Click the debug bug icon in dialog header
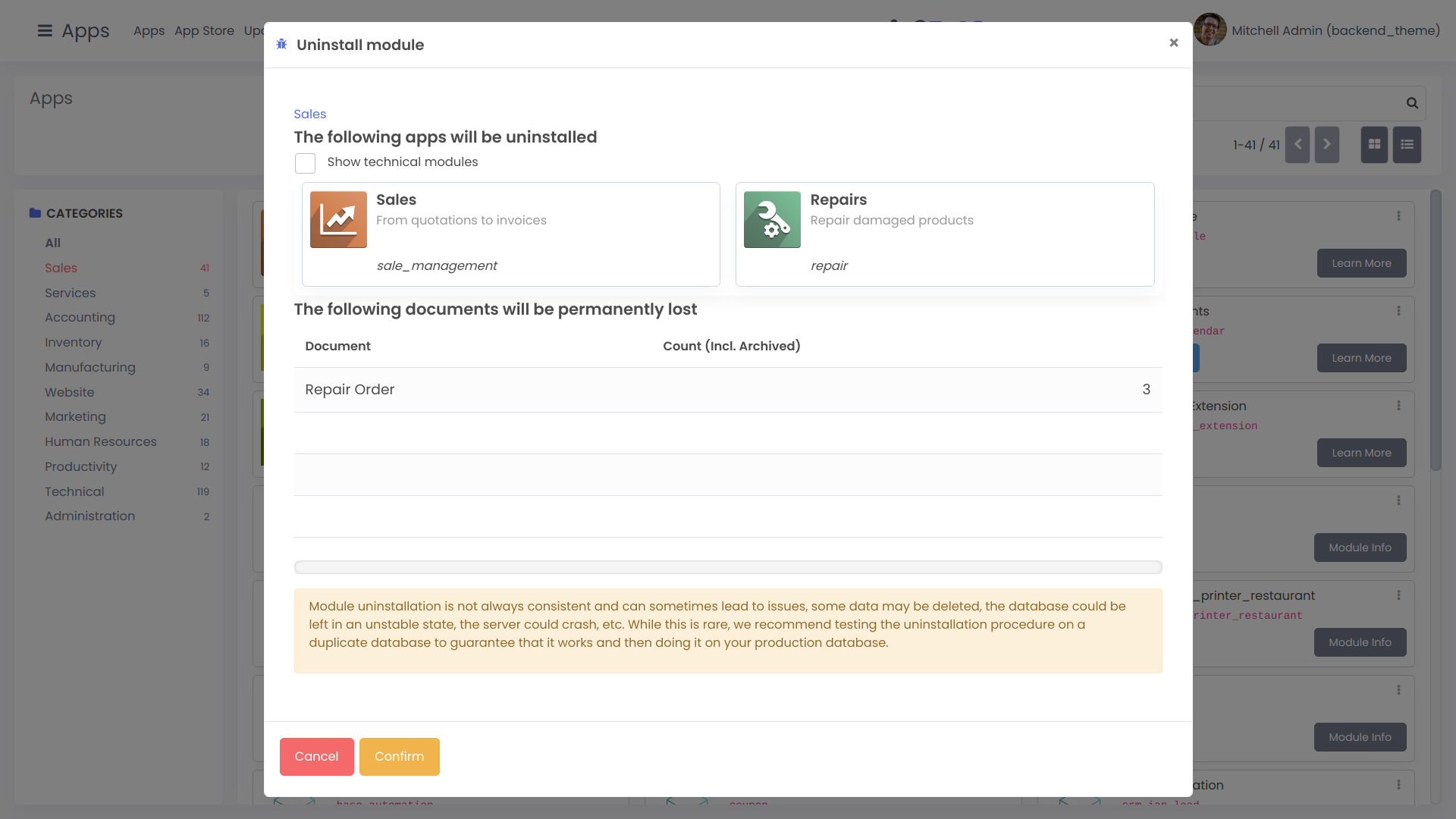Image resolution: width=1456 pixels, height=819 pixels. click(281, 45)
